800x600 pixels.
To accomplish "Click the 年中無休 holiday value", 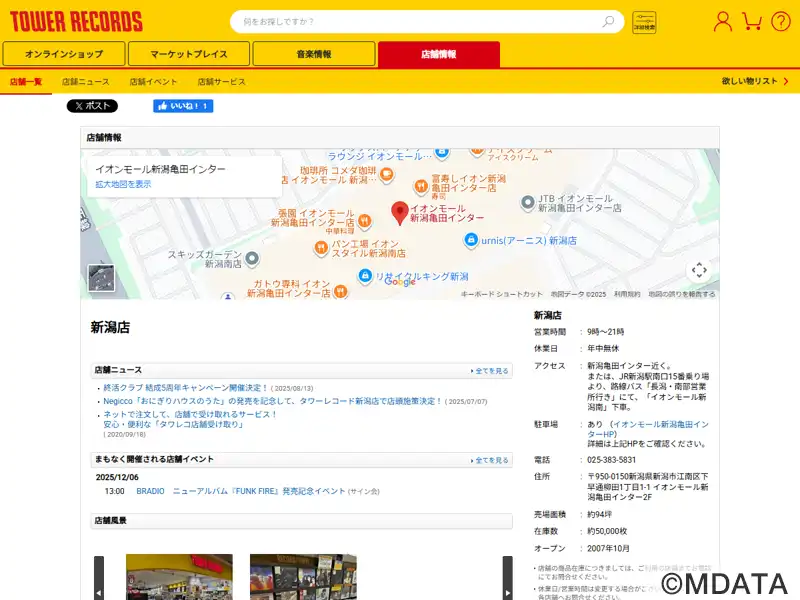I will pyautogui.click(x=603, y=348).
